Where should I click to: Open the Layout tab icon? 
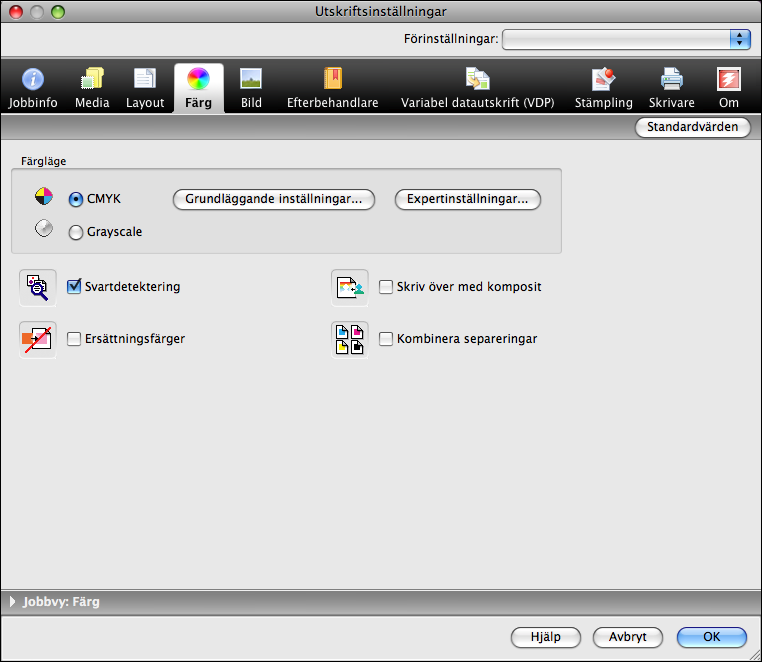click(145, 78)
